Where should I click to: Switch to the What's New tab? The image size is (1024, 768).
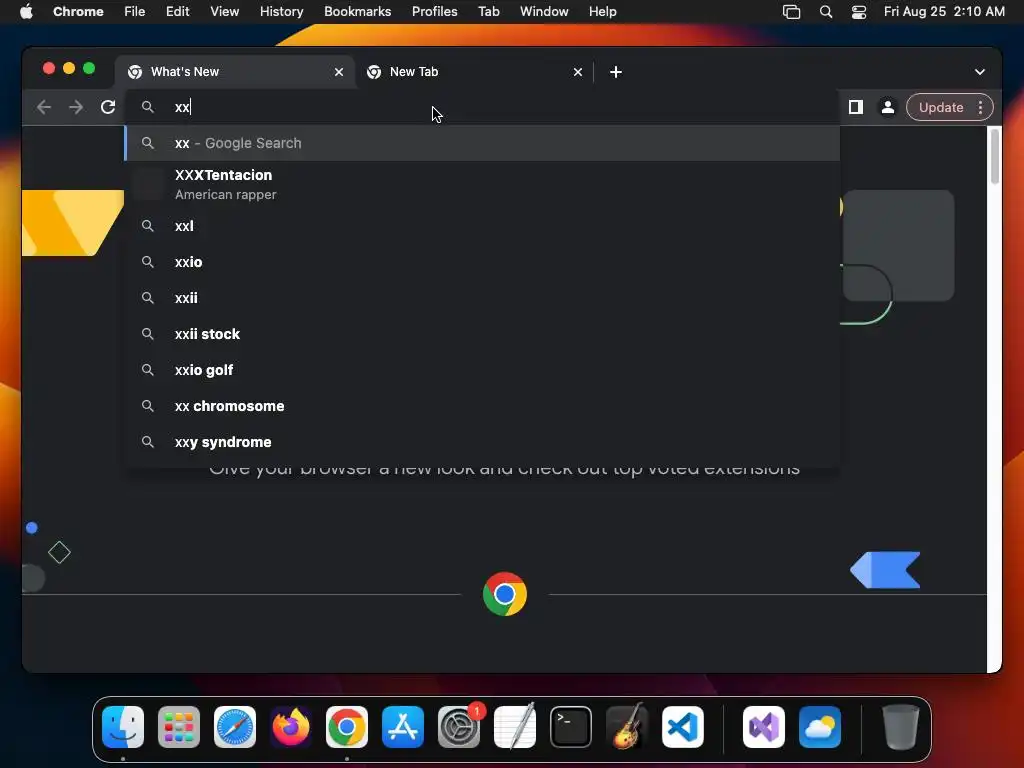tap(234, 72)
